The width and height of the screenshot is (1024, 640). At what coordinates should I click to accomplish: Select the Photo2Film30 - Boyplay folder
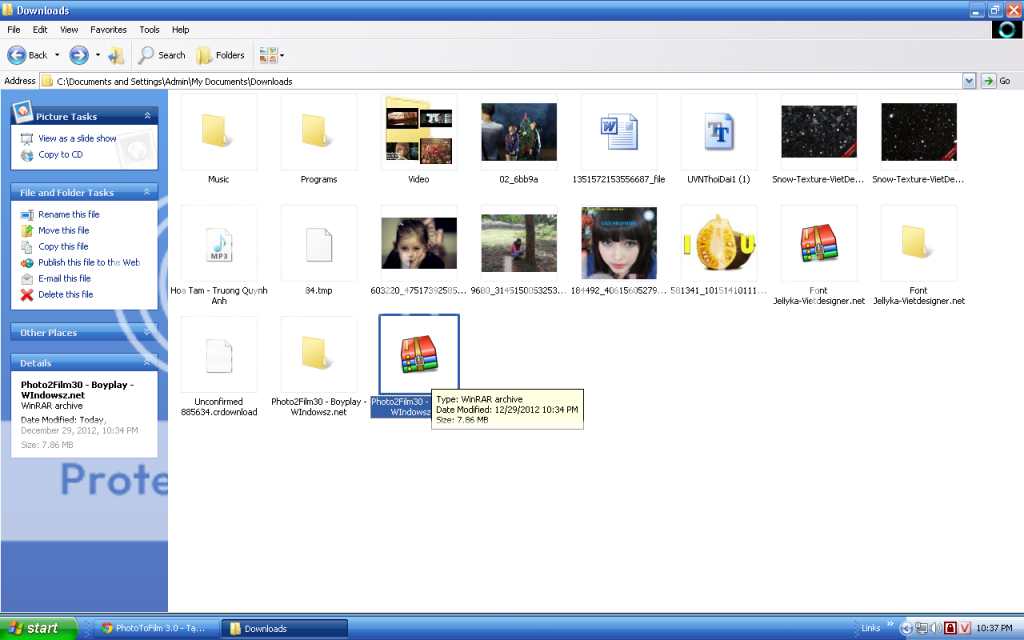coord(319,366)
